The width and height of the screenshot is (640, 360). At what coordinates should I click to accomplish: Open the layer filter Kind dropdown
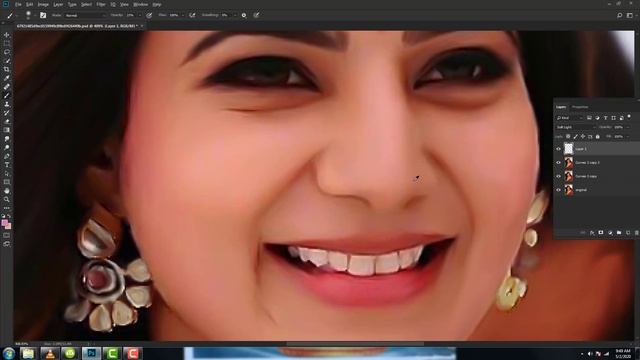[x=570, y=118]
